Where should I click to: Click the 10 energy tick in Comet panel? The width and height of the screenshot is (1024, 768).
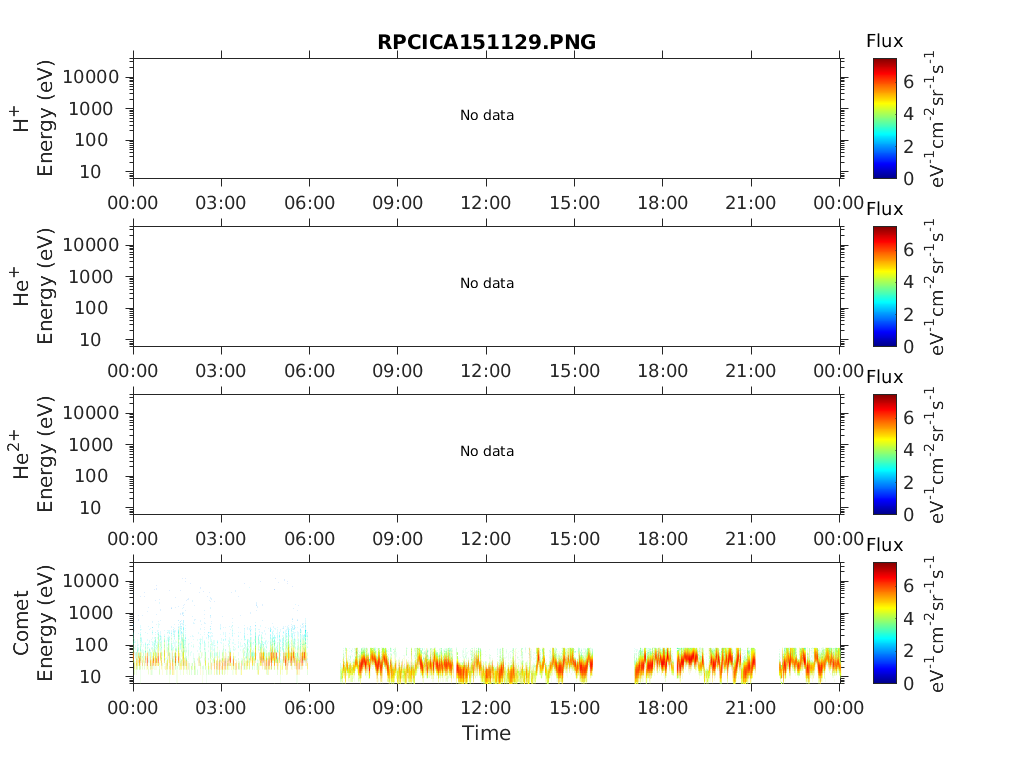(x=91, y=677)
